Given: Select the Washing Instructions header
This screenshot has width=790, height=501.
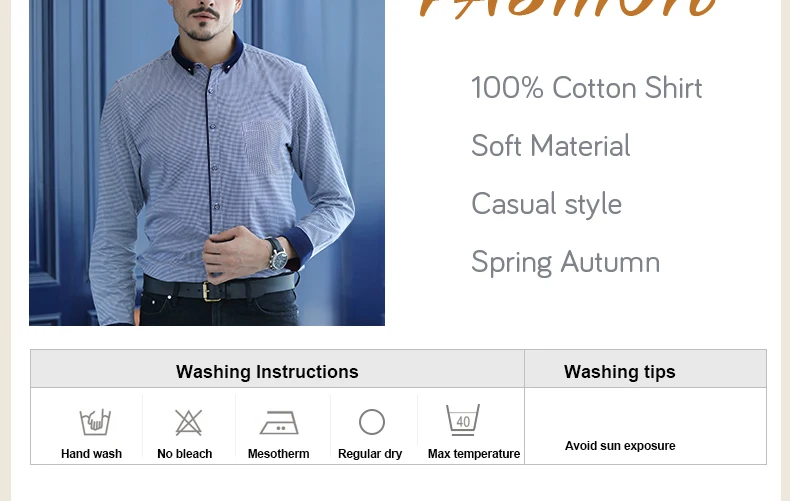Looking at the screenshot, I should coord(267,372).
